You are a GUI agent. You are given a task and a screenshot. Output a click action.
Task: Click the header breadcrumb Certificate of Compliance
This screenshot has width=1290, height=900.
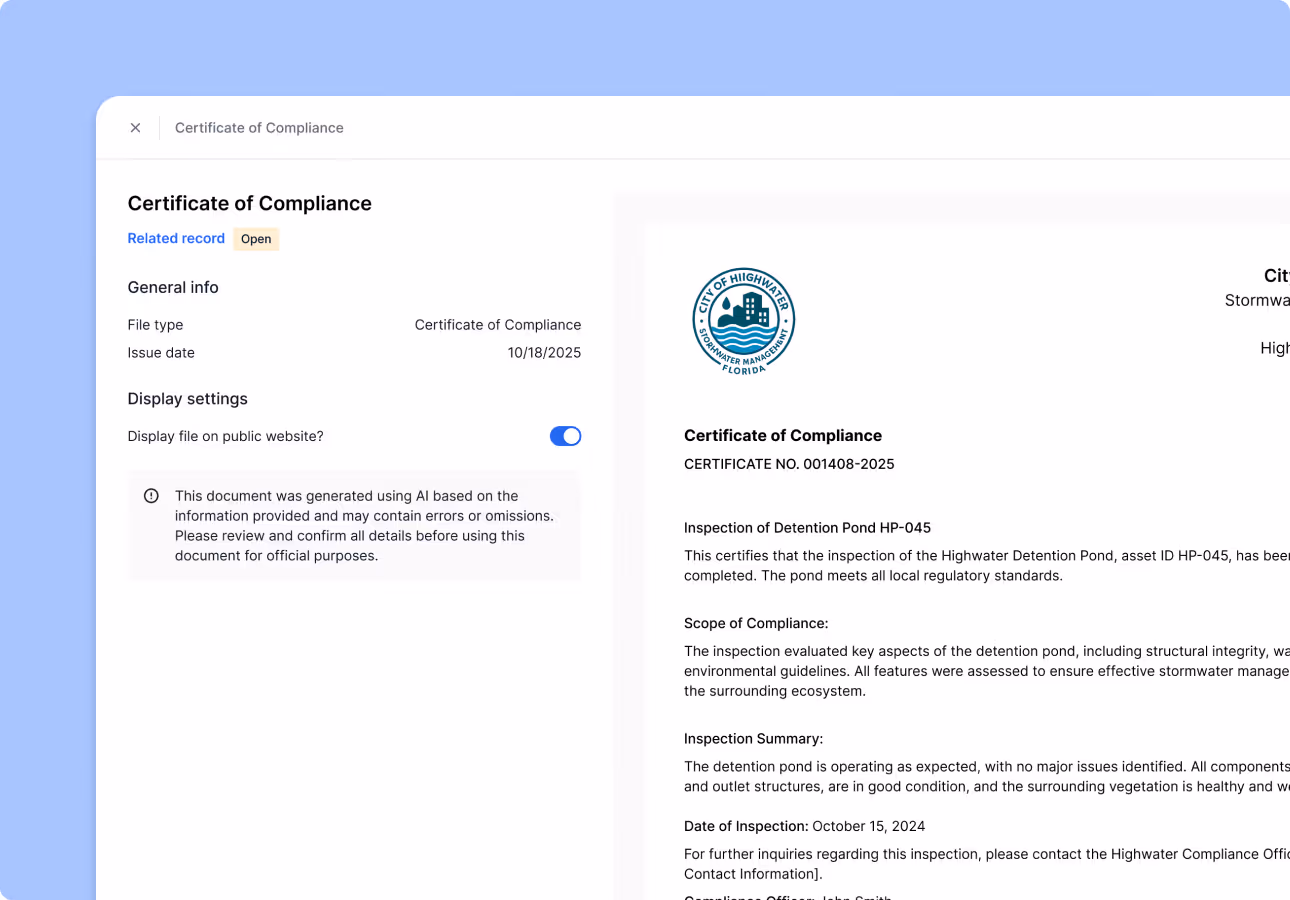[x=259, y=128]
